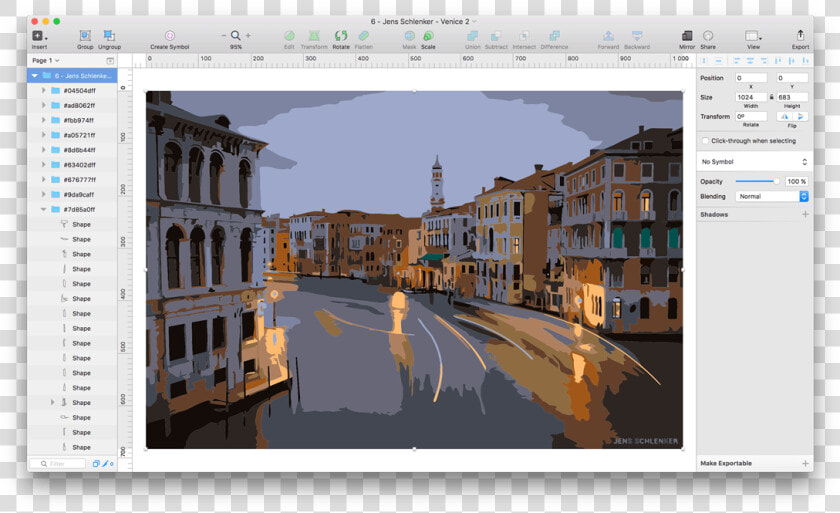Click the Make Exportable plus button
Screen dimensions: 840x513
[x=805, y=463]
